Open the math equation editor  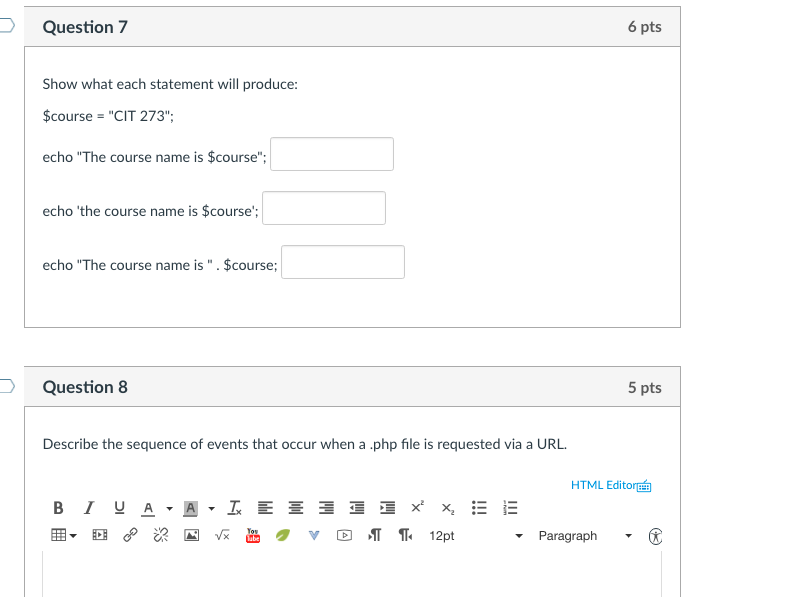[222, 535]
